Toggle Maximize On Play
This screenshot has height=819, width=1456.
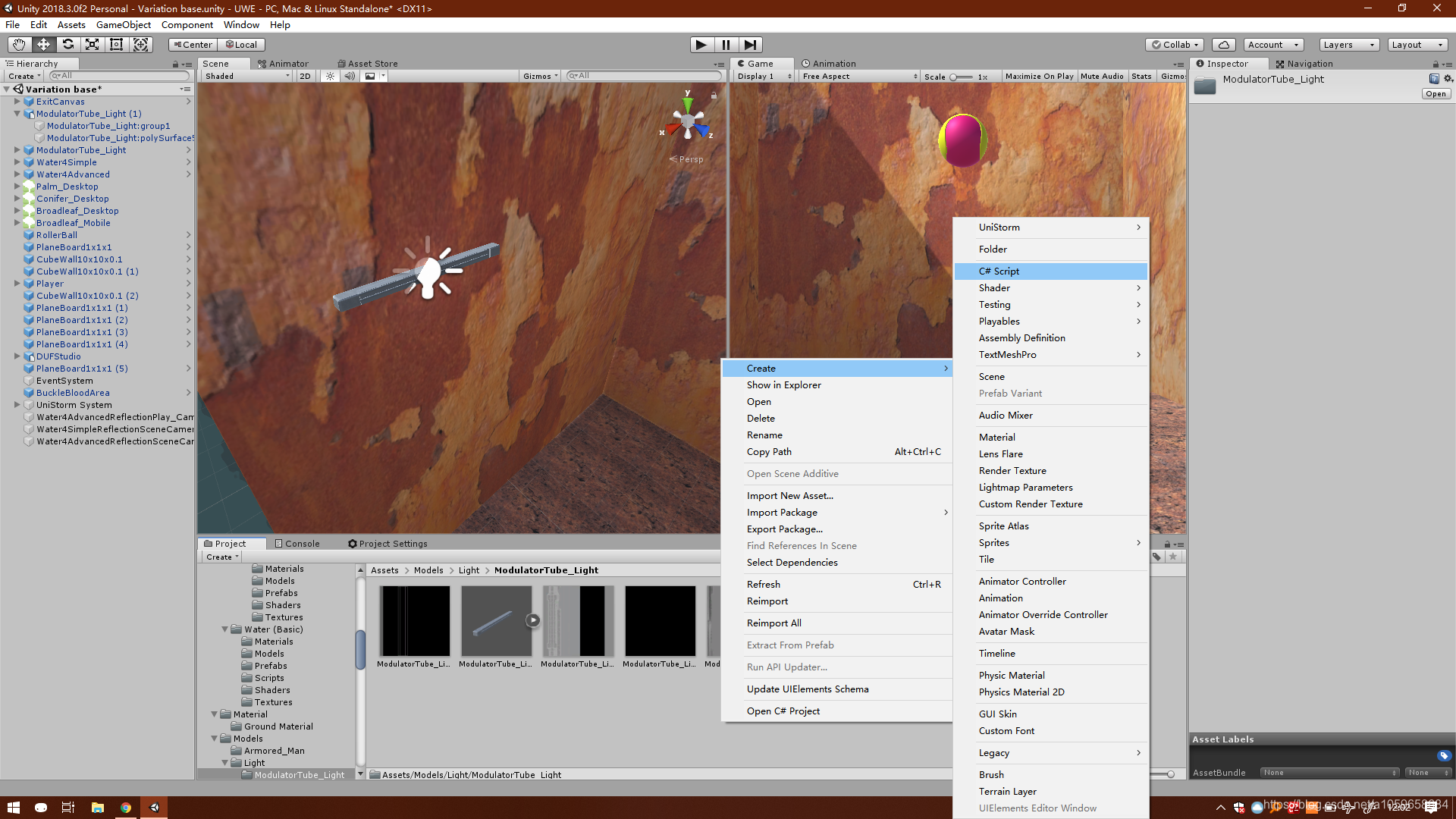[x=1039, y=76]
